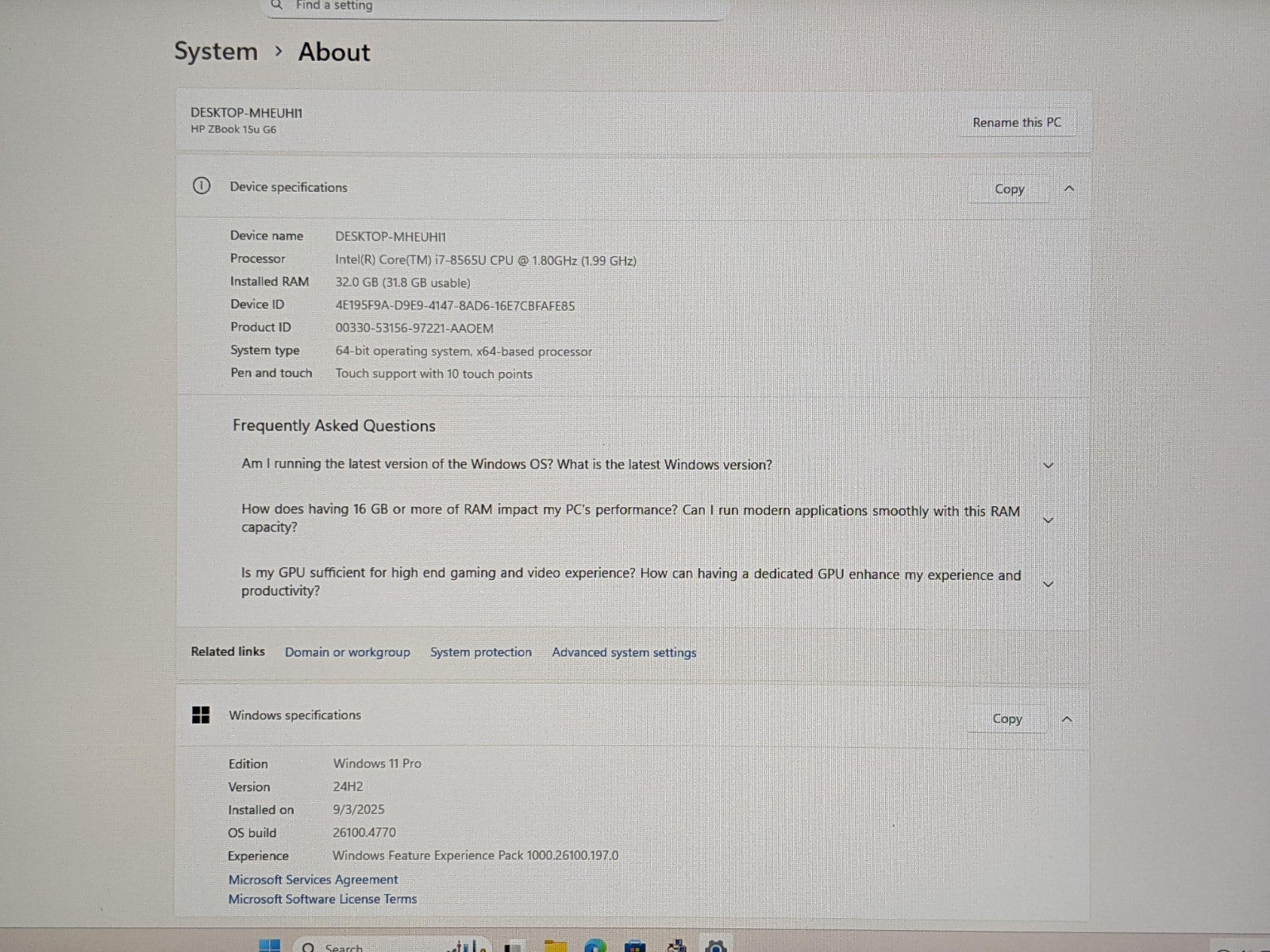Expand the 16 GB RAM performance FAQ
The image size is (1270, 952).
point(1048,520)
